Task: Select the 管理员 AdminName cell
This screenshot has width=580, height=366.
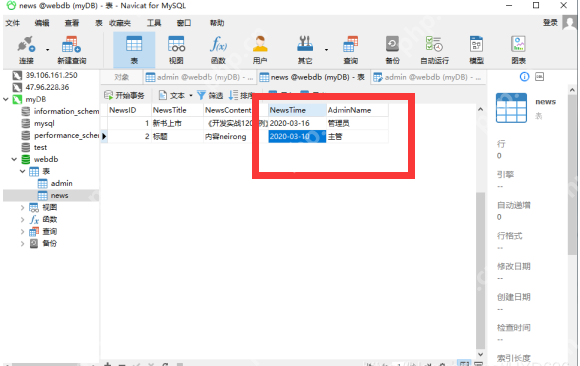Action: [x=357, y=123]
